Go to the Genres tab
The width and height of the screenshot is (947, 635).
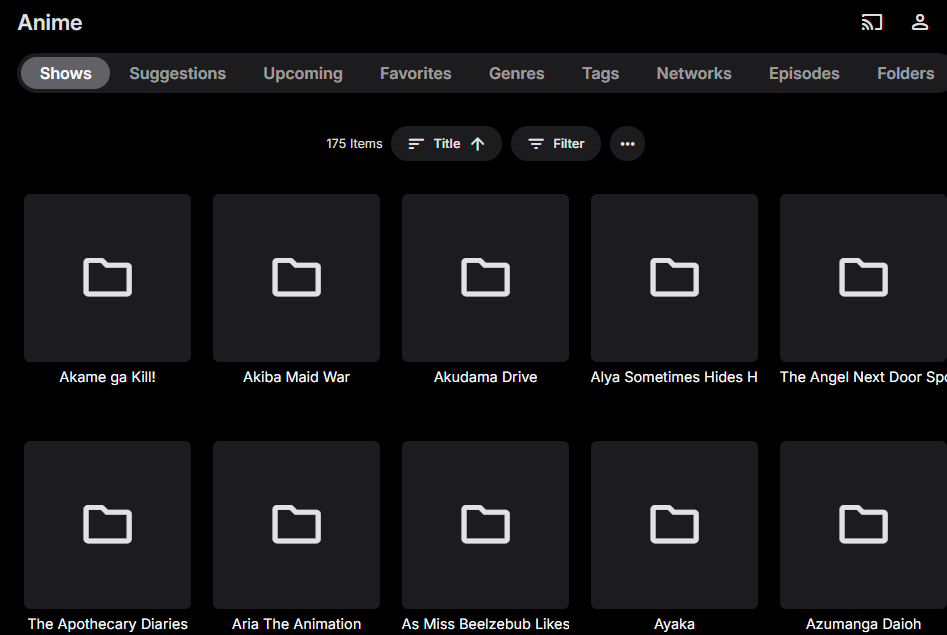coord(516,73)
